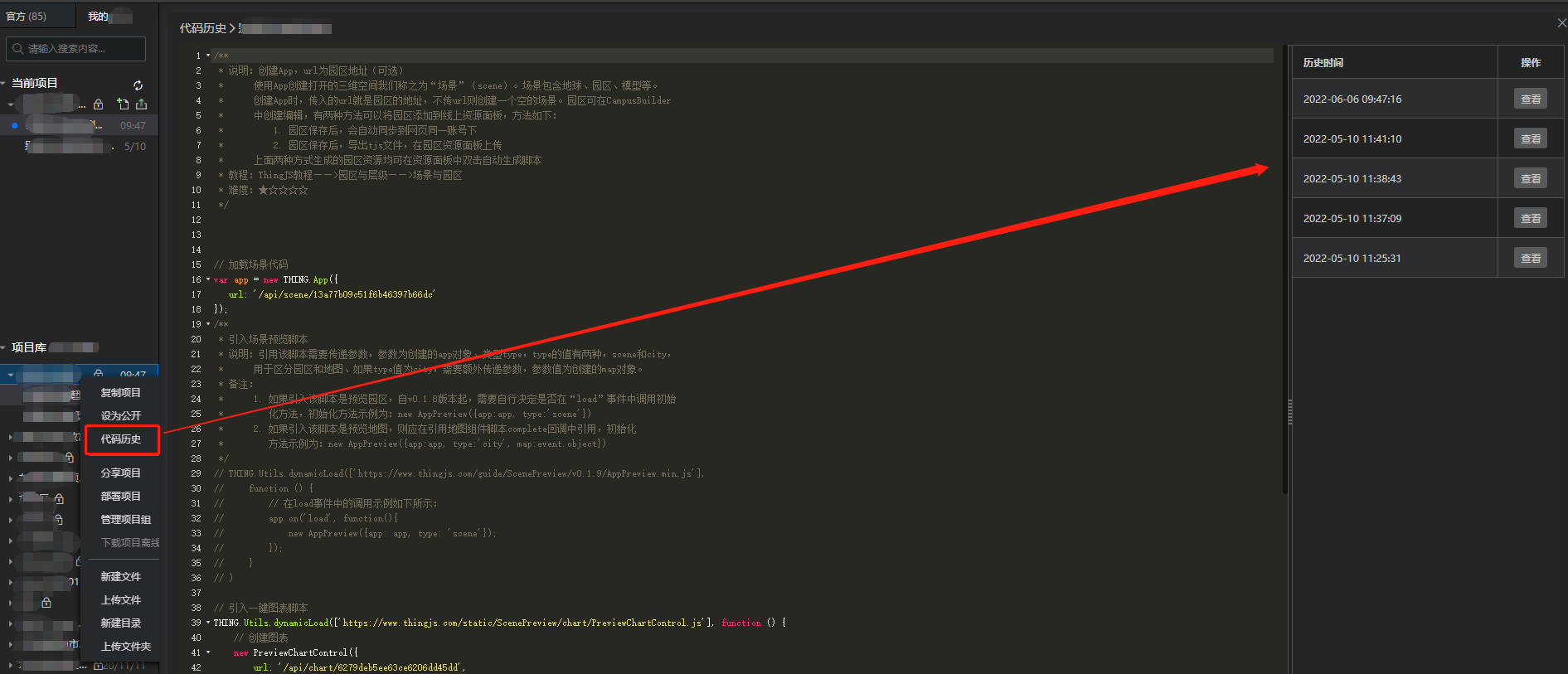Viewport: 1568px width, 674px height.
Task: Refresh the 当前项目 list
Action: pos(138,85)
